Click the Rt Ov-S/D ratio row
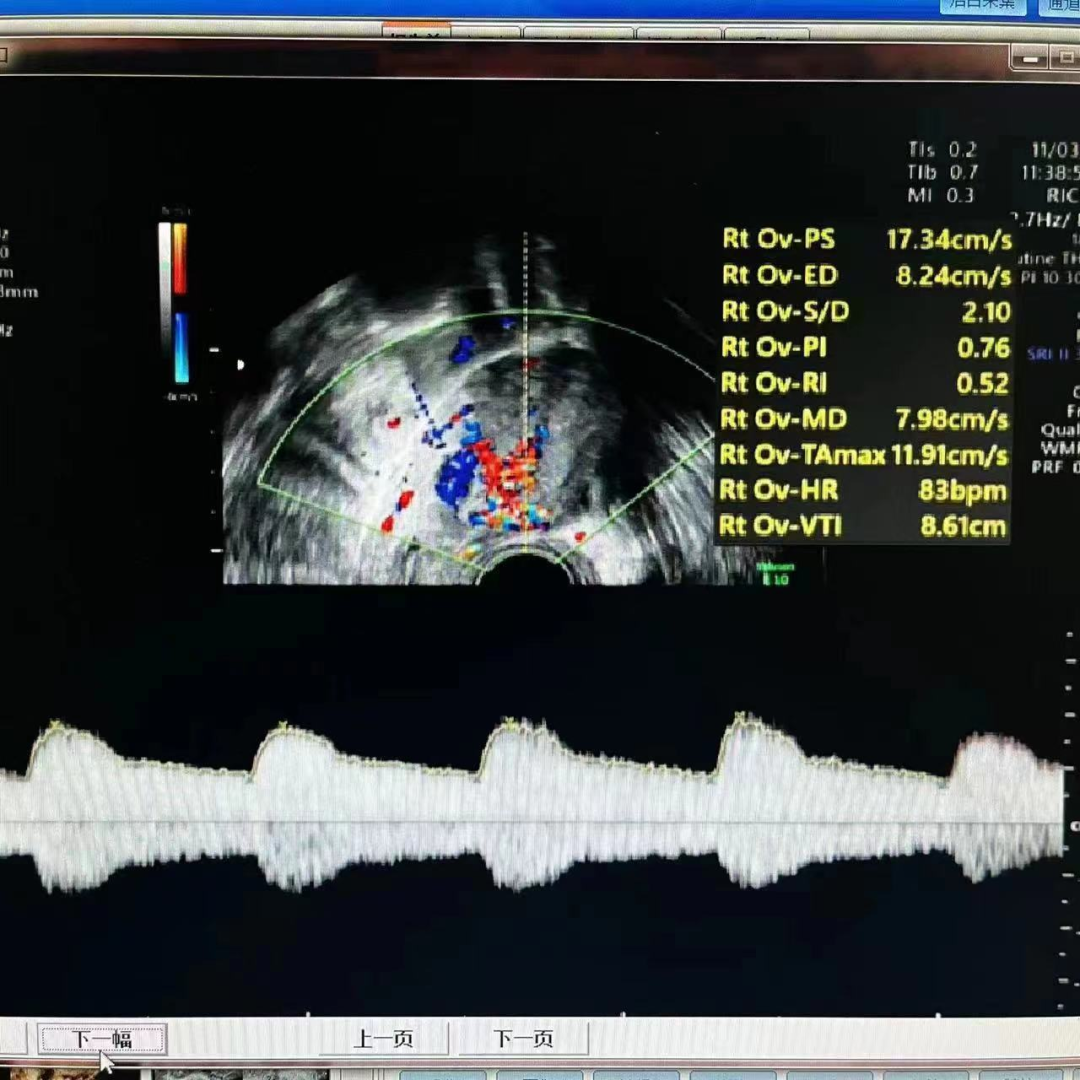This screenshot has width=1080, height=1080. point(865,312)
